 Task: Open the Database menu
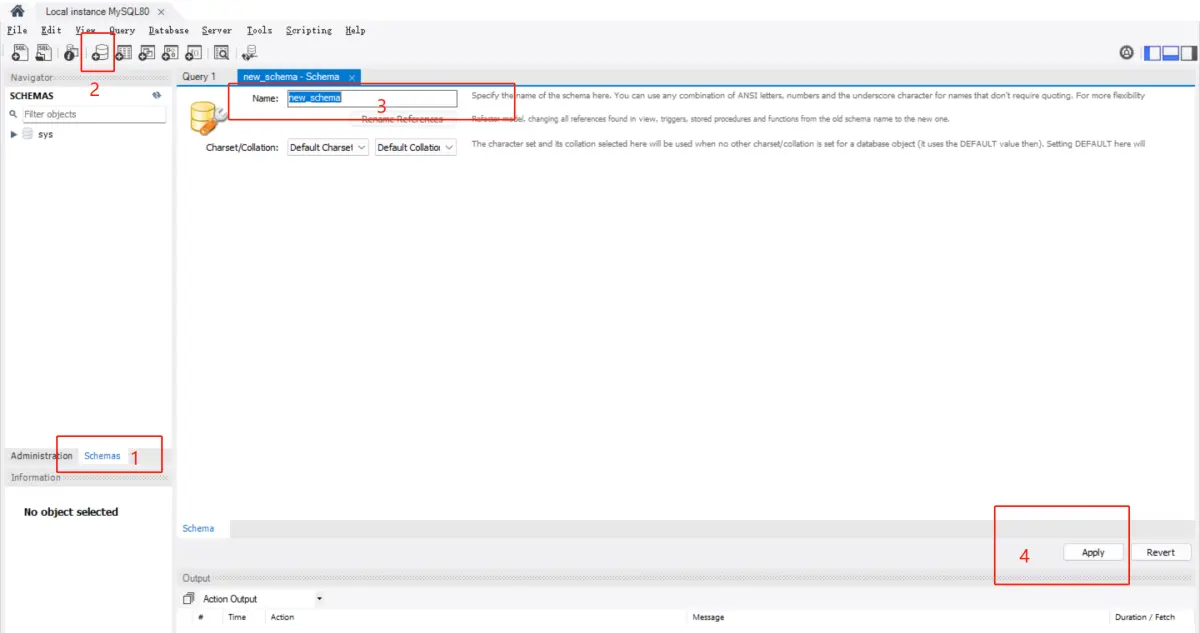tap(168, 30)
